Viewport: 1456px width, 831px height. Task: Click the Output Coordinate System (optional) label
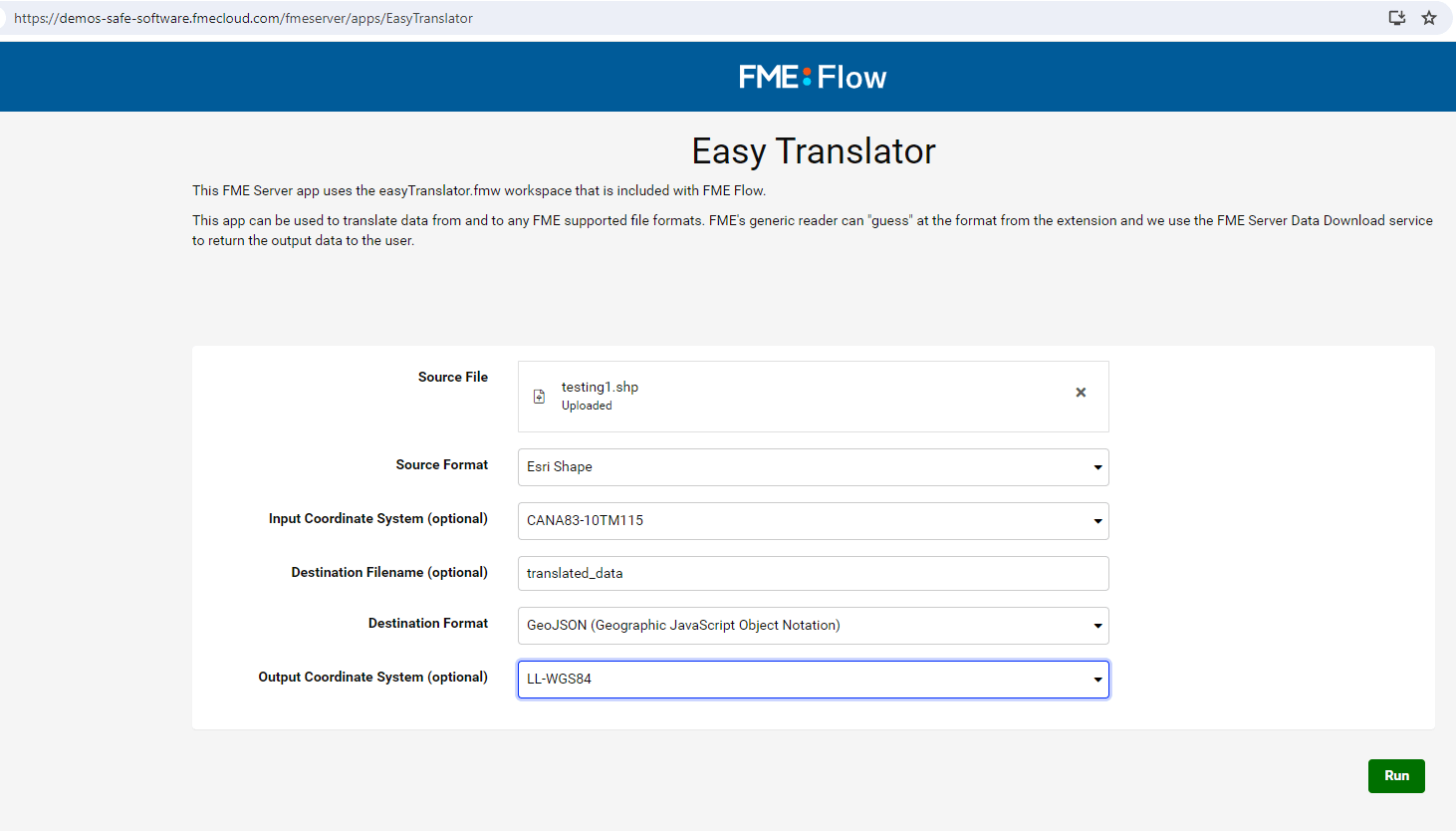[x=373, y=677]
